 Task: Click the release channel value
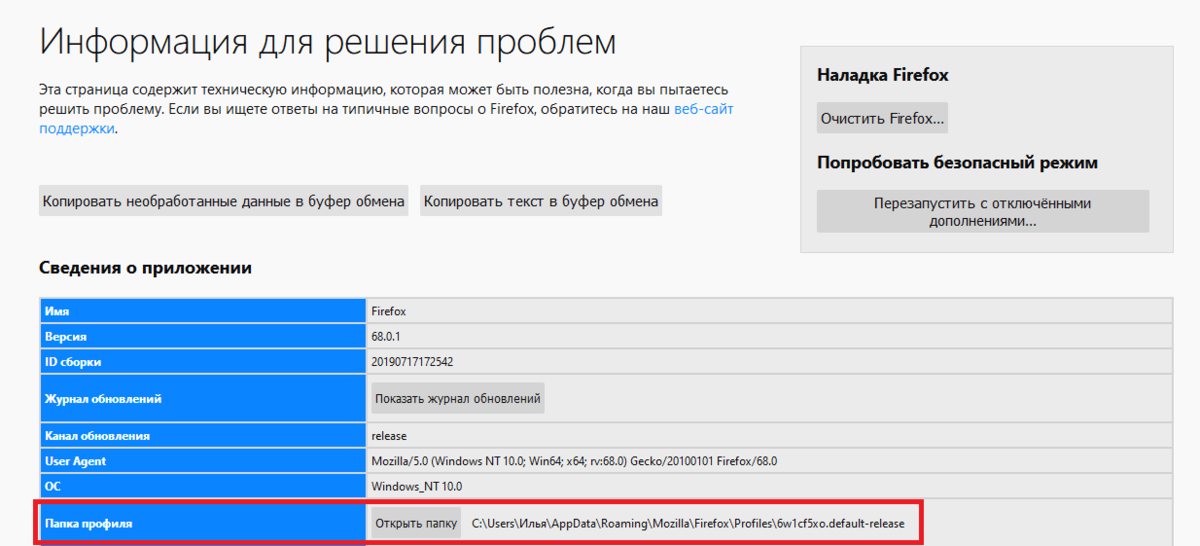click(389, 436)
